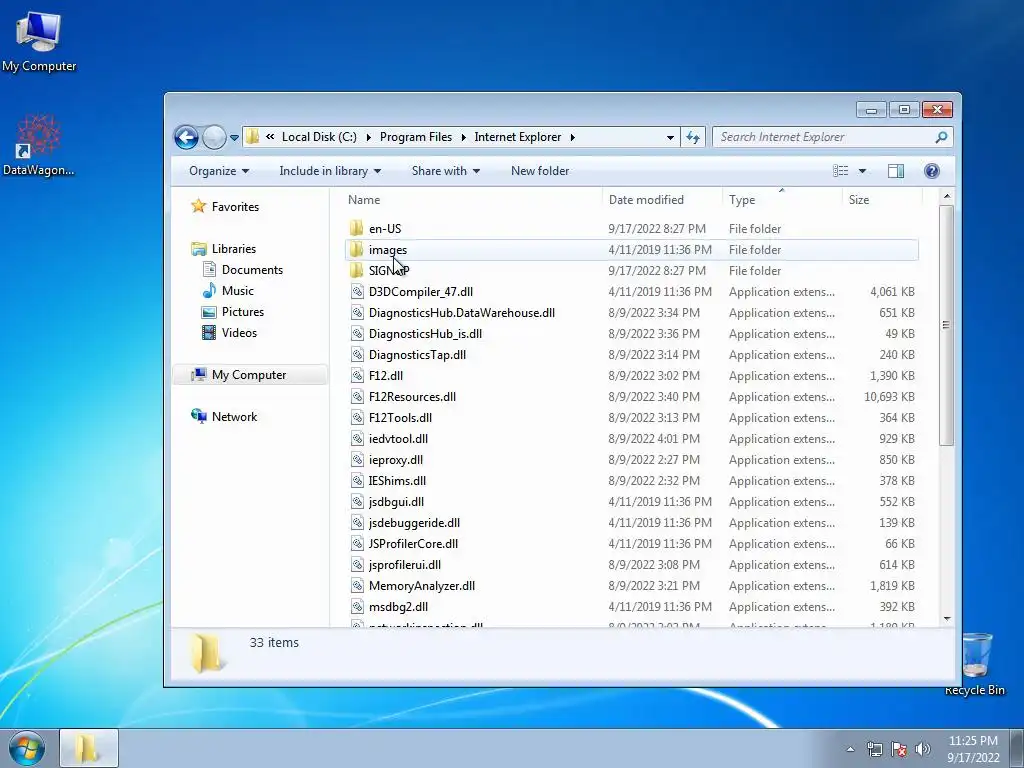The width and height of the screenshot is (1024, 768).
Task: Select Recycle Bin desktop icon
Action: click(975, 664)
